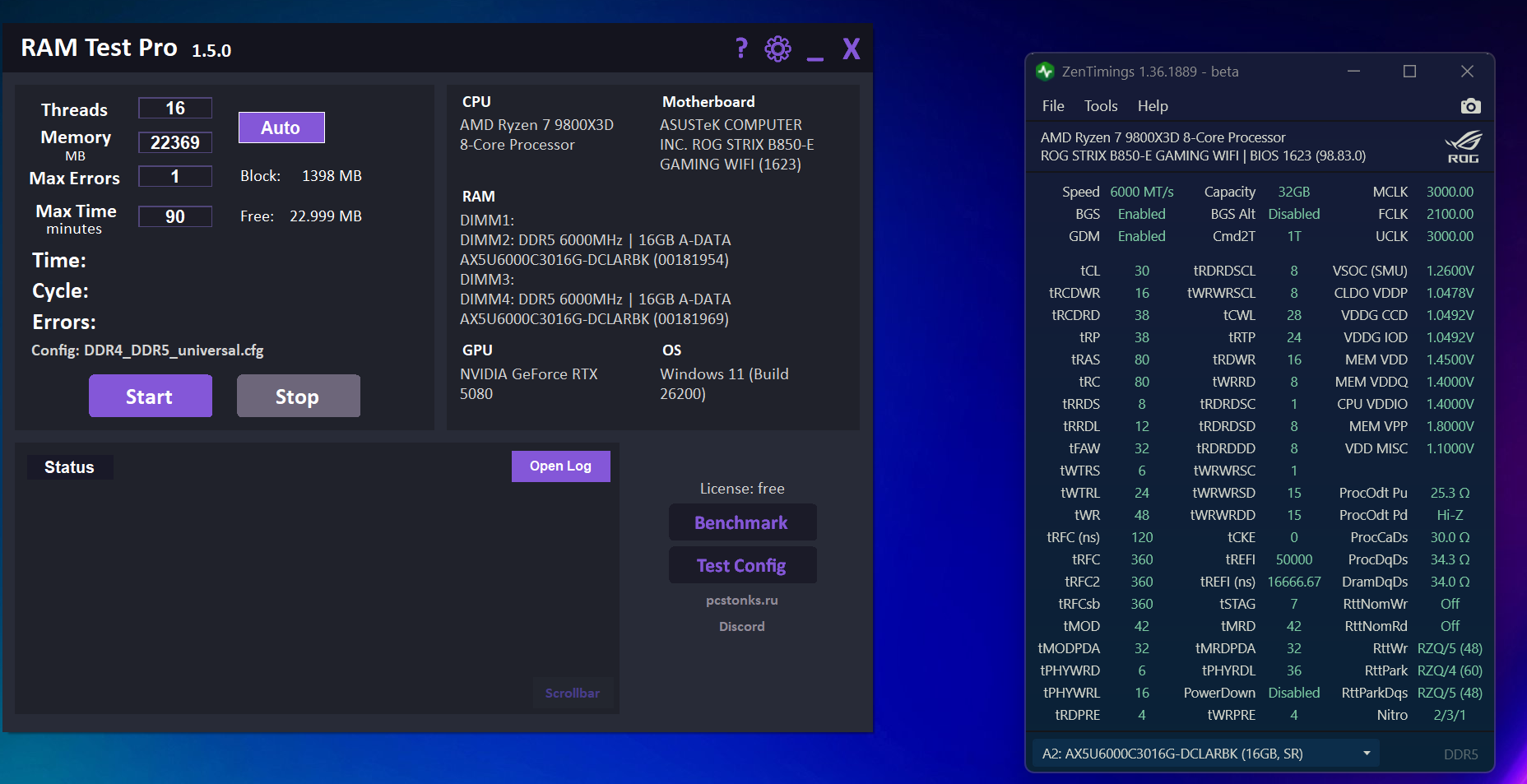
Task: Click the Status panel heading
Action: coord(69,467)
